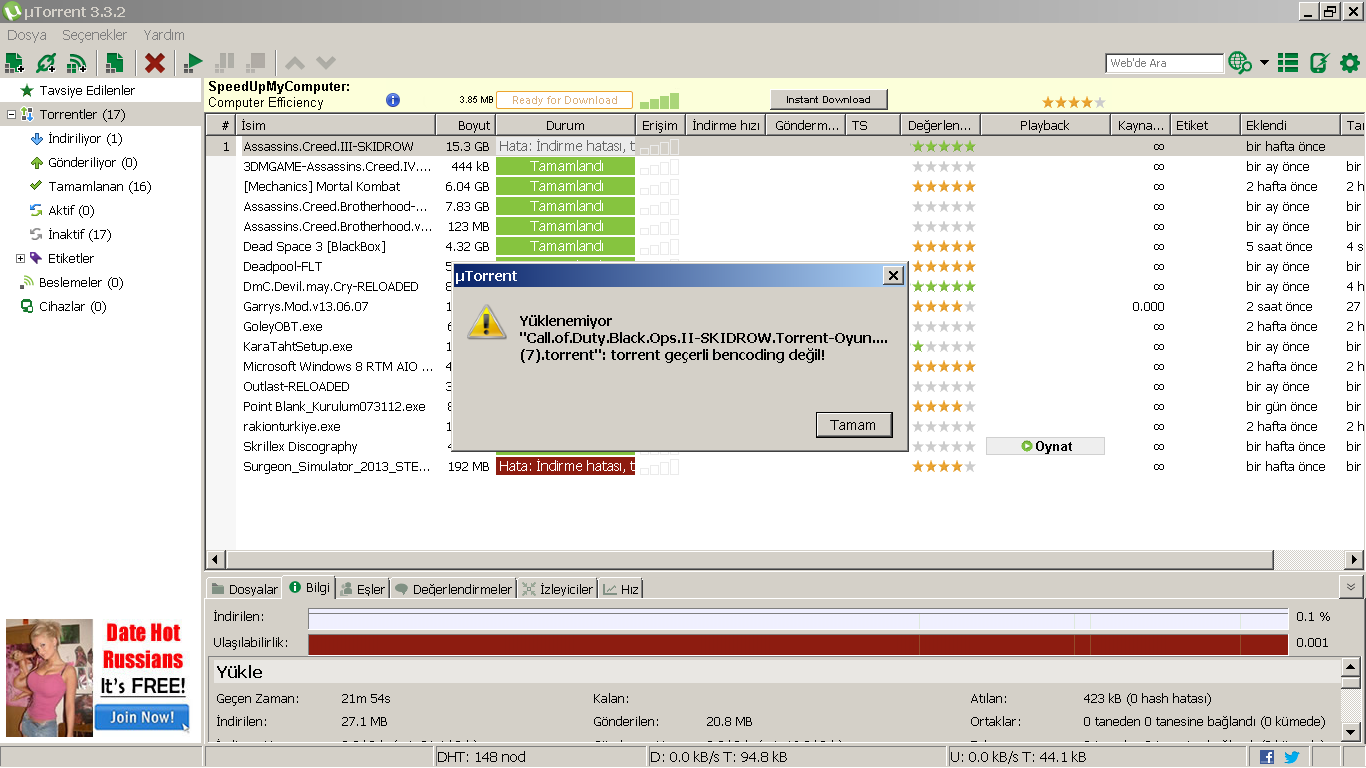Click Oynat for Skrillex Discography
This screenshot has width=1366, height=768.
1045,447
